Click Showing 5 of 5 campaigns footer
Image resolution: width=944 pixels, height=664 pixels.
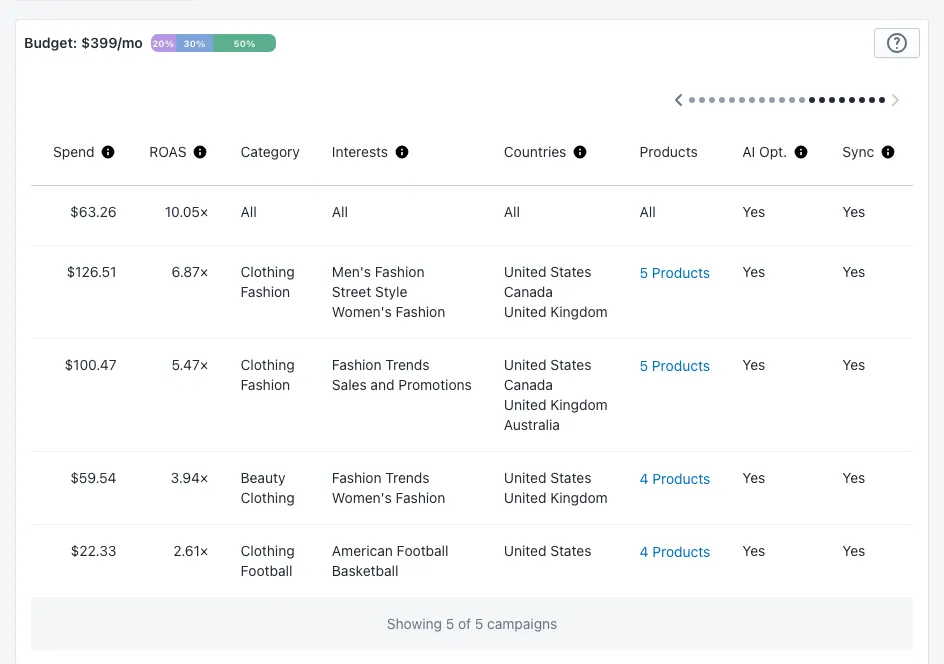[472, 624]
